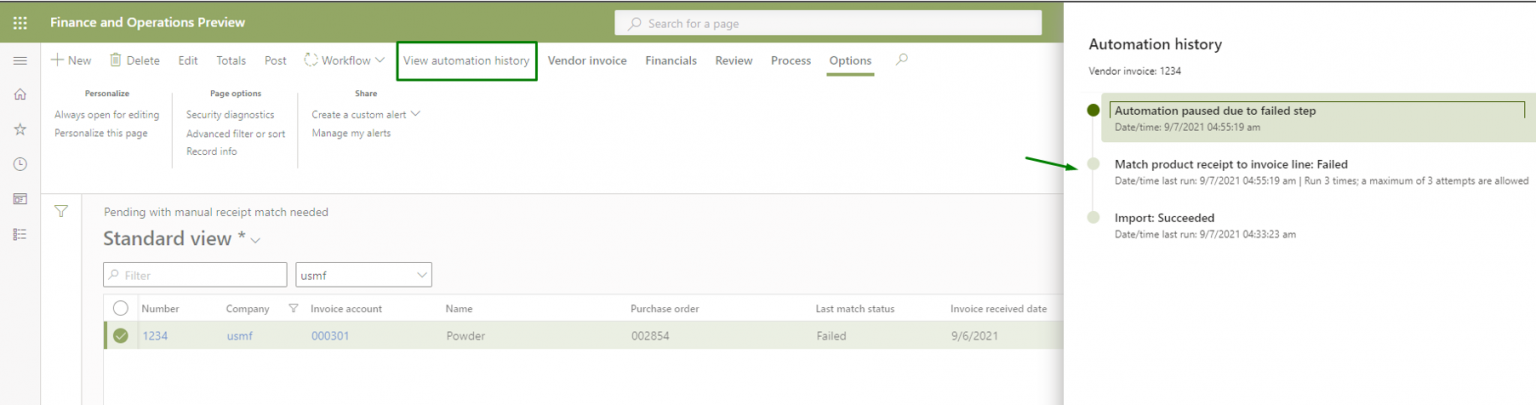Click the Last match status column header

855,309
